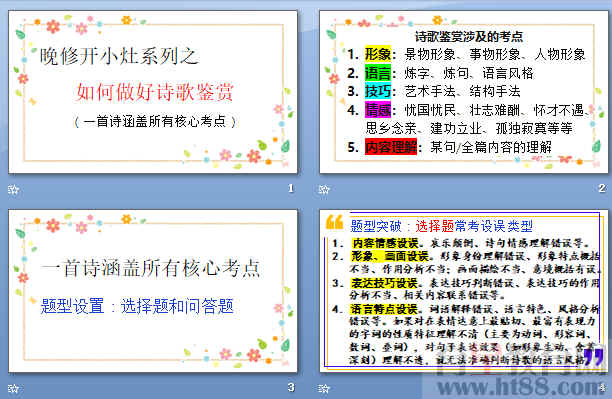Click the yellow 内容情感设误 text on slide 4
The image size is (612, 399).
point(385,243)
